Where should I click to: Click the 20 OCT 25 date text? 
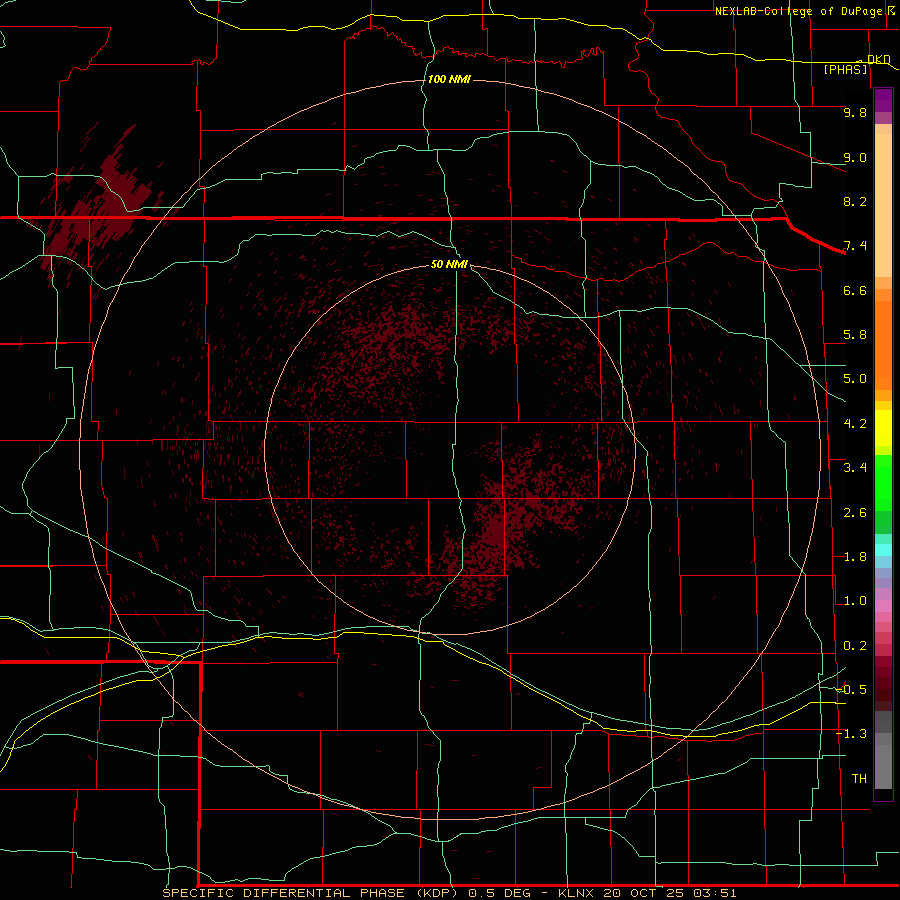644,893
